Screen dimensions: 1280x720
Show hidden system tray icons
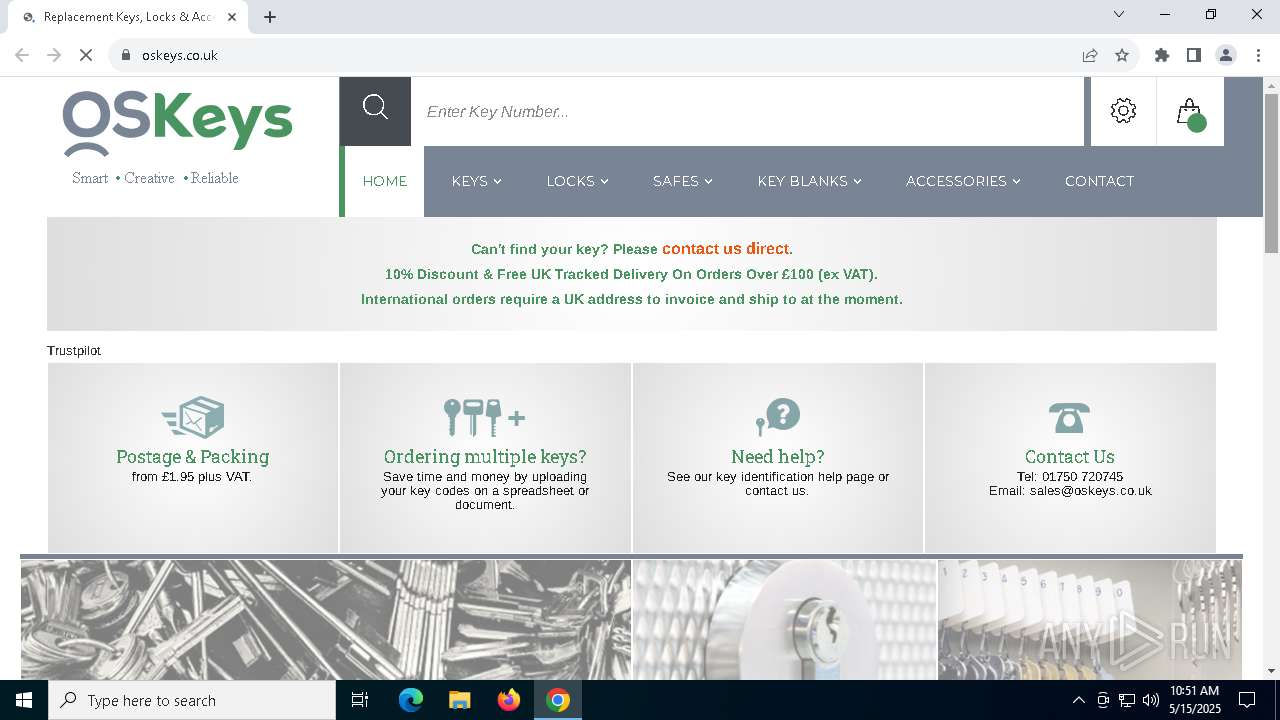[1078, 700]
